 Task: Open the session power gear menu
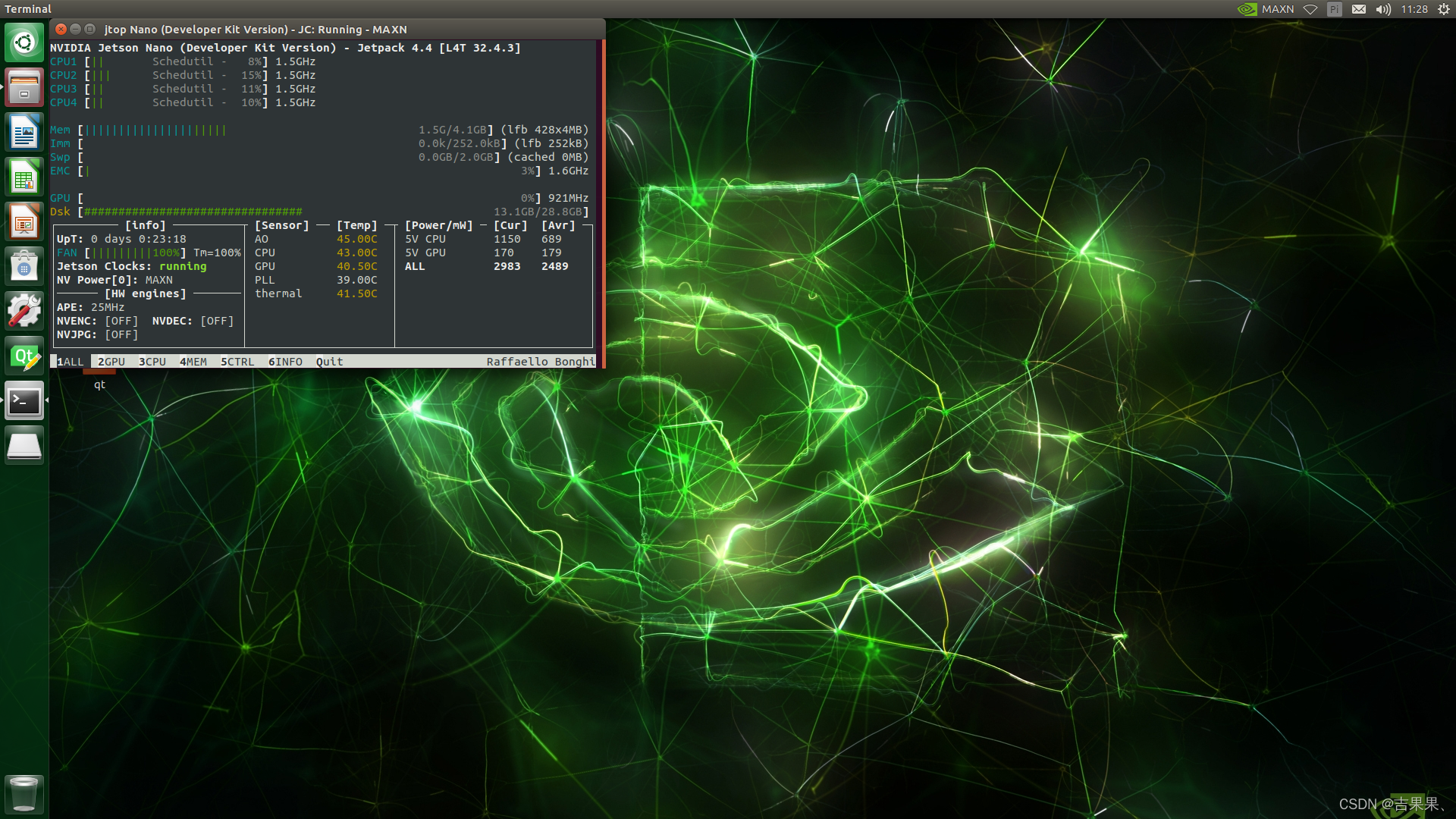tap(1444, 9)
